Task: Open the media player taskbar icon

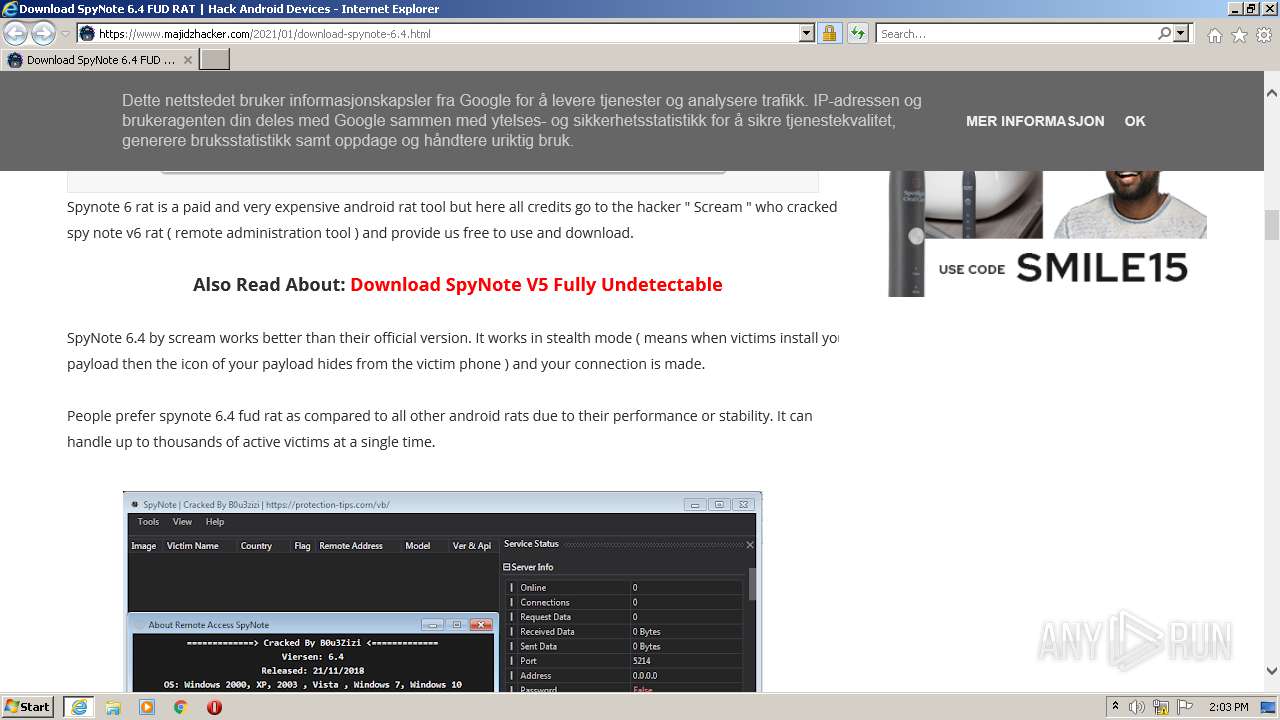Action: pos(147,707)
